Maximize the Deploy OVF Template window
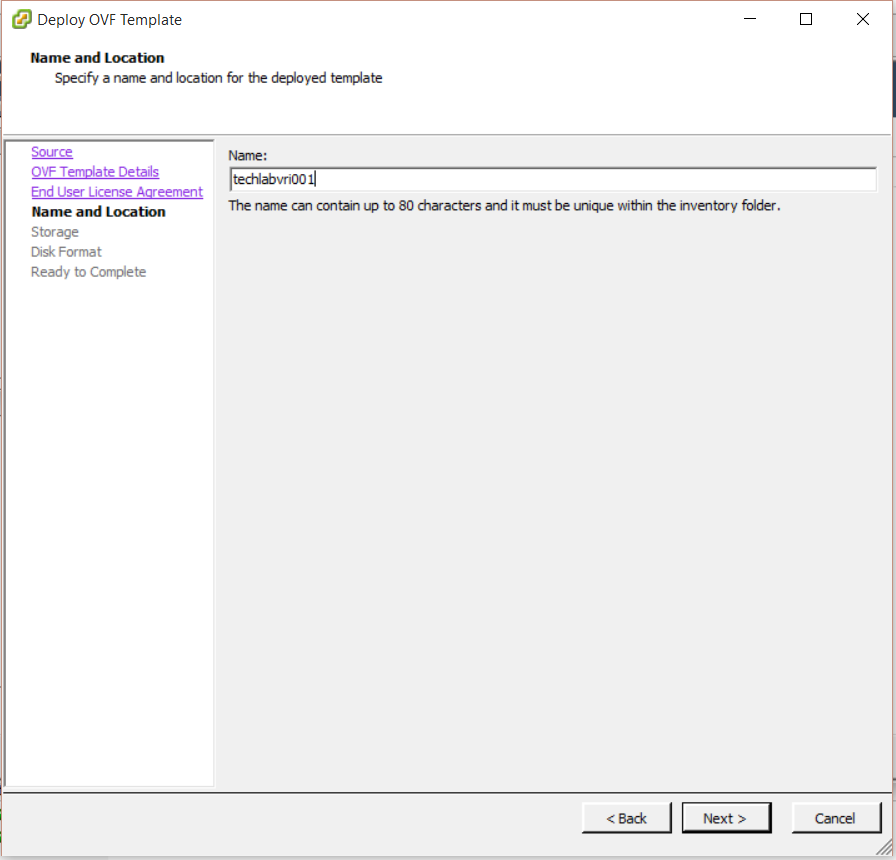 pos(806,19)
